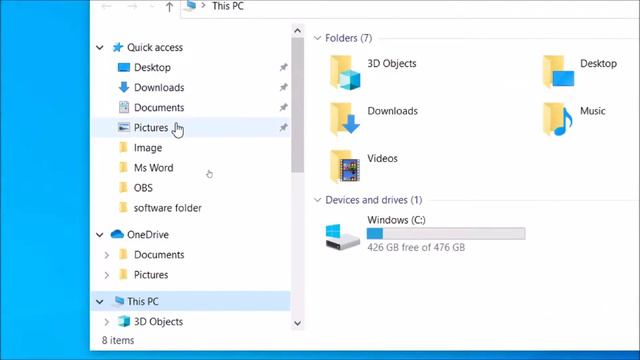Collapse the Folders (7) group
Image resolution: width=640 pixels, height=360 pixels.
317,38
